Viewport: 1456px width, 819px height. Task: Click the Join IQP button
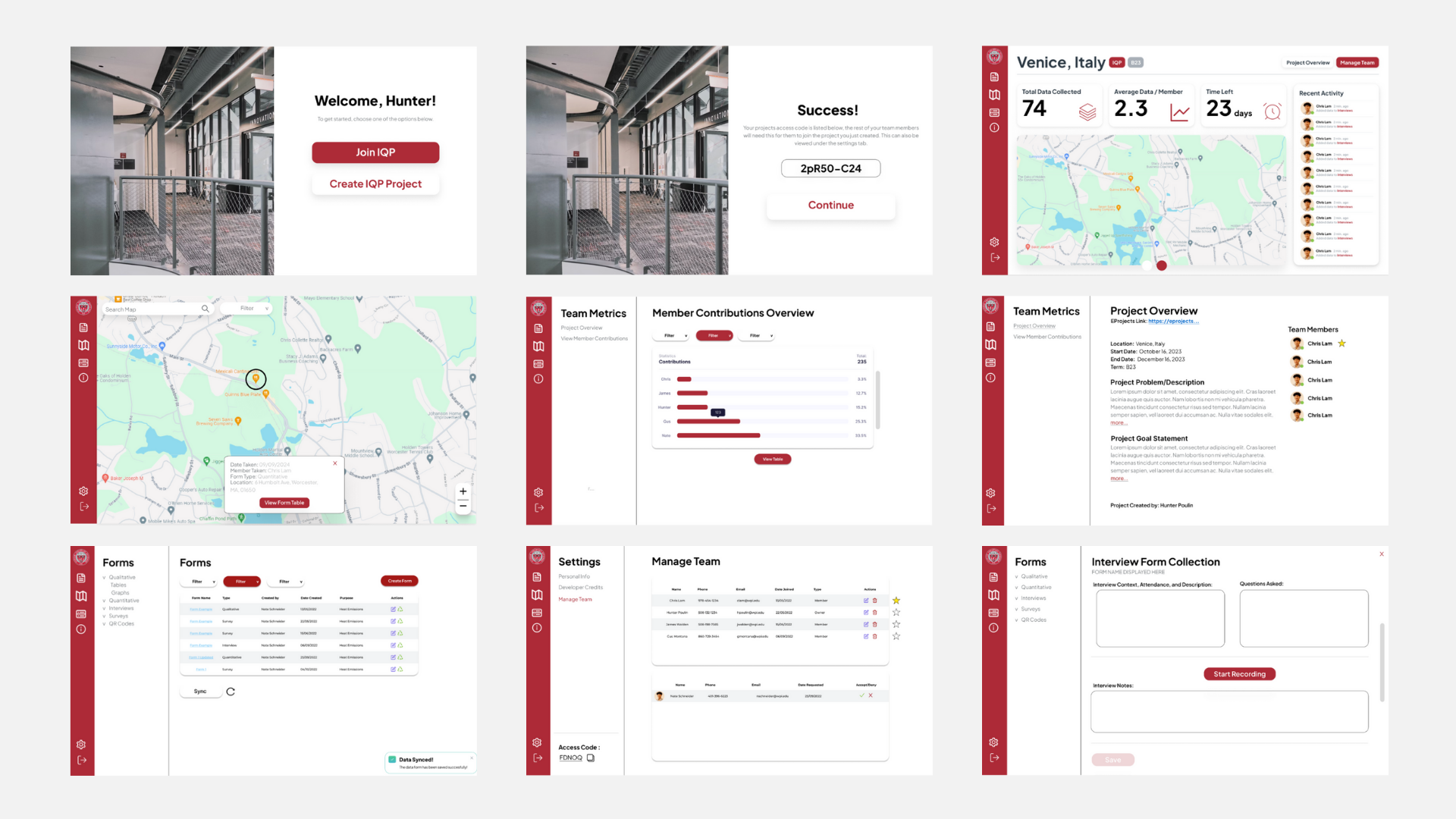pyautogui.click(x=375, y=152)
